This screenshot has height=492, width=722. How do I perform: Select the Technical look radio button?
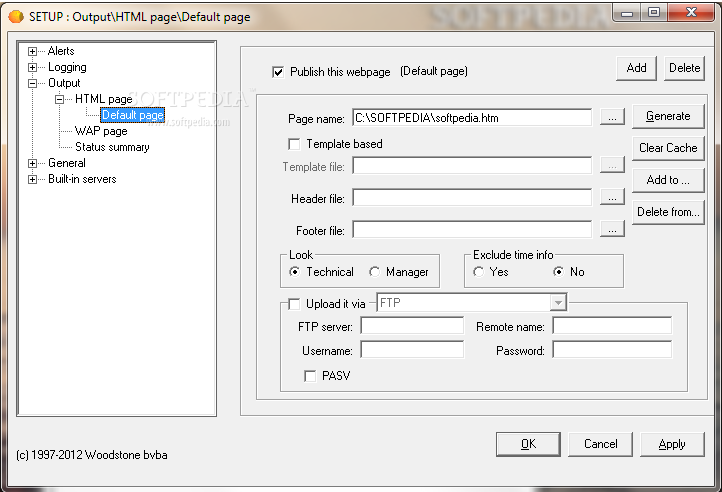point(294,272)
